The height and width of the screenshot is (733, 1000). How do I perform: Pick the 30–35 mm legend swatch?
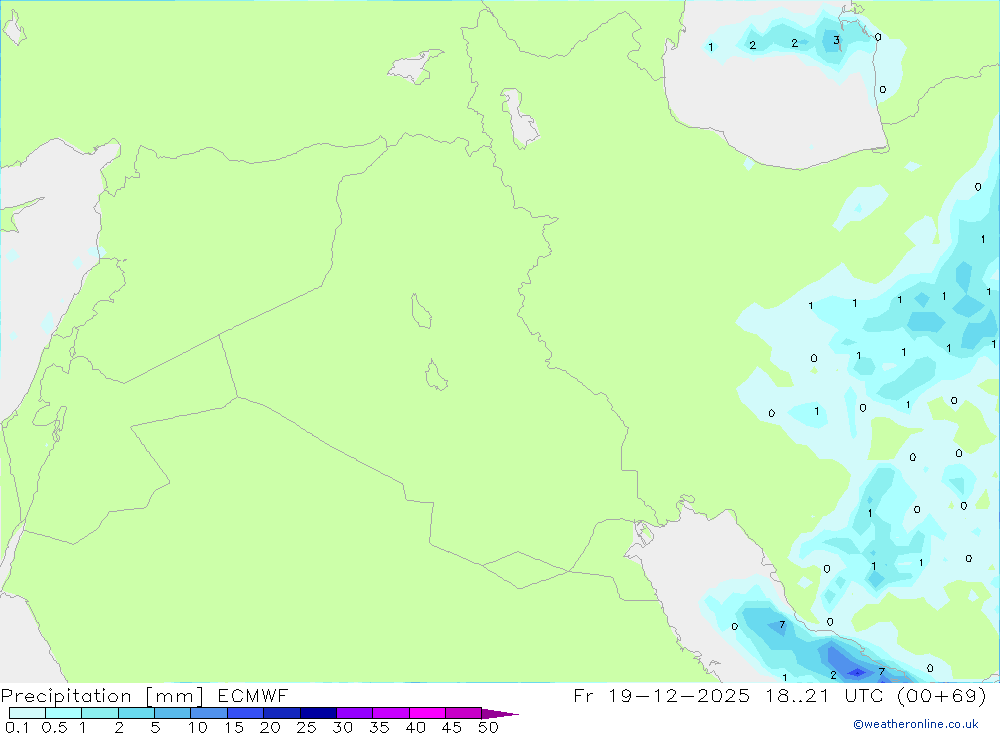354,713
